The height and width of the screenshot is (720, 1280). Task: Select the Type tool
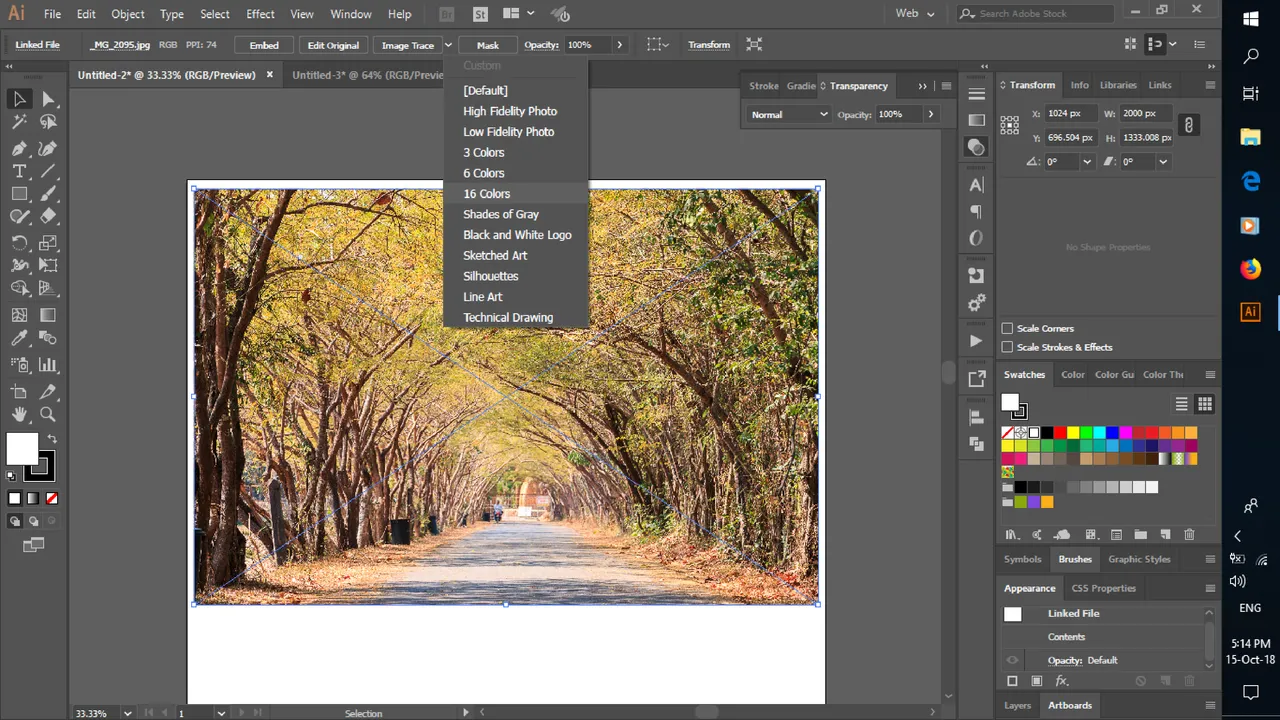pyautogui.click(x=19, y=171)
